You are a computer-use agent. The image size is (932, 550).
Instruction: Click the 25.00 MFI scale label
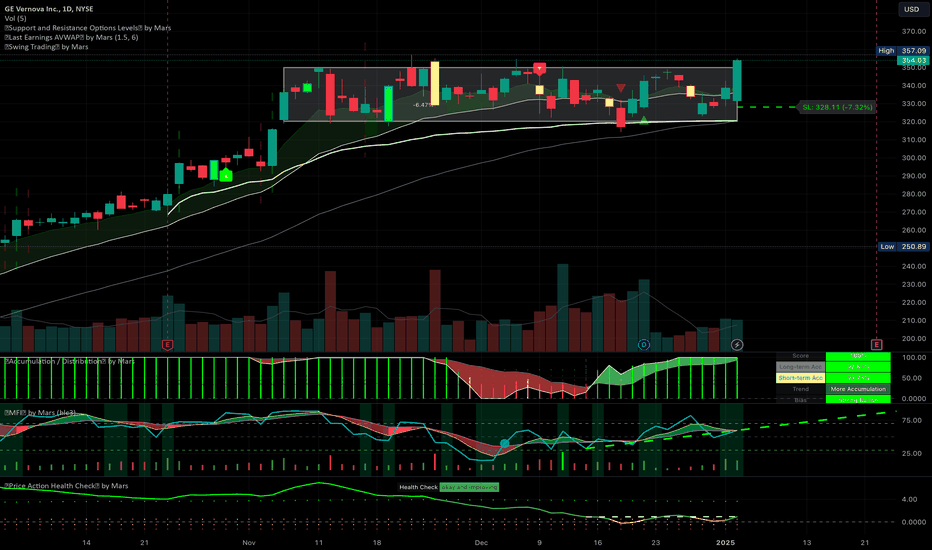click(x=911, y=454)
